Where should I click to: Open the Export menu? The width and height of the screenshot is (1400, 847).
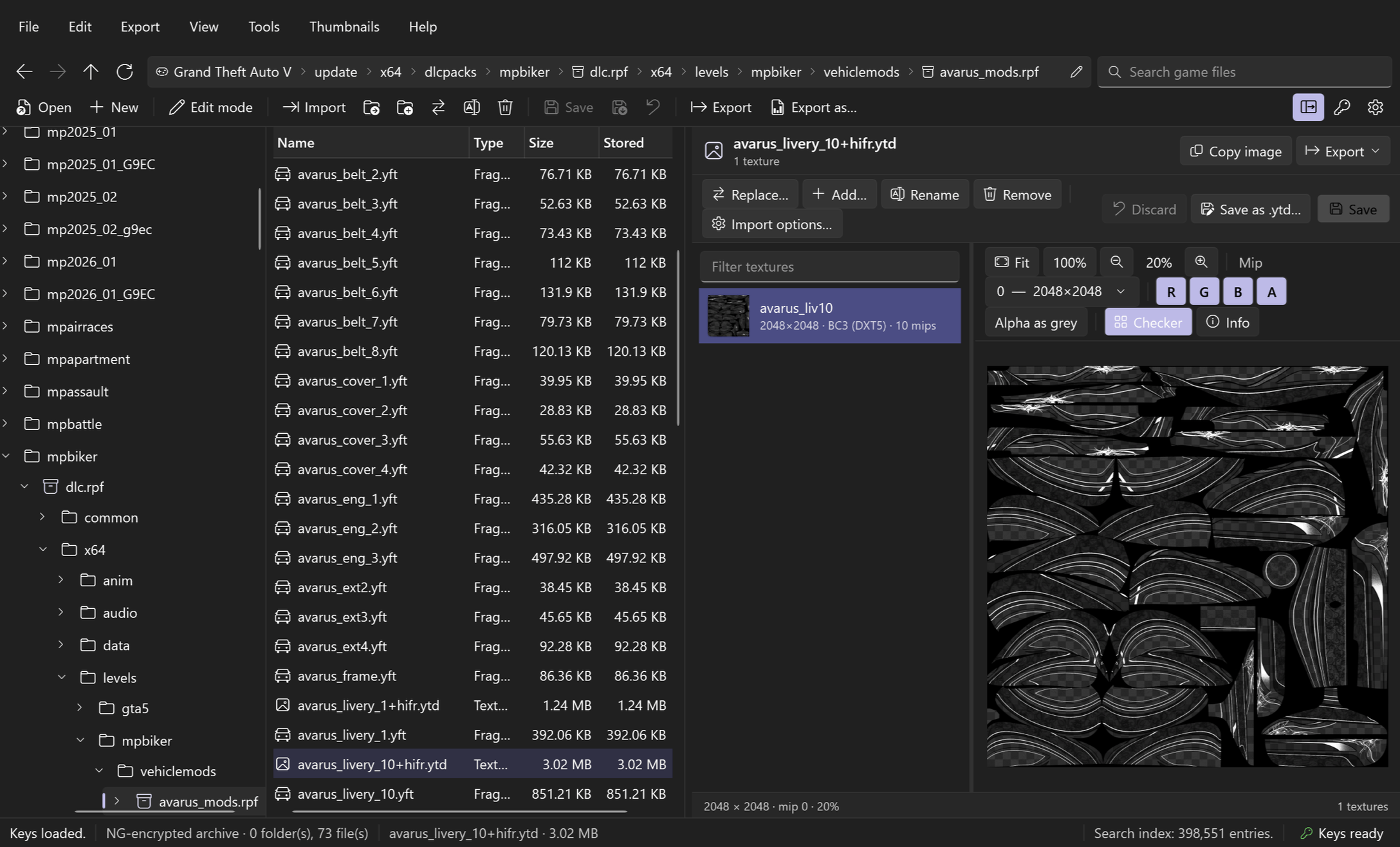[x=140, y=26]
